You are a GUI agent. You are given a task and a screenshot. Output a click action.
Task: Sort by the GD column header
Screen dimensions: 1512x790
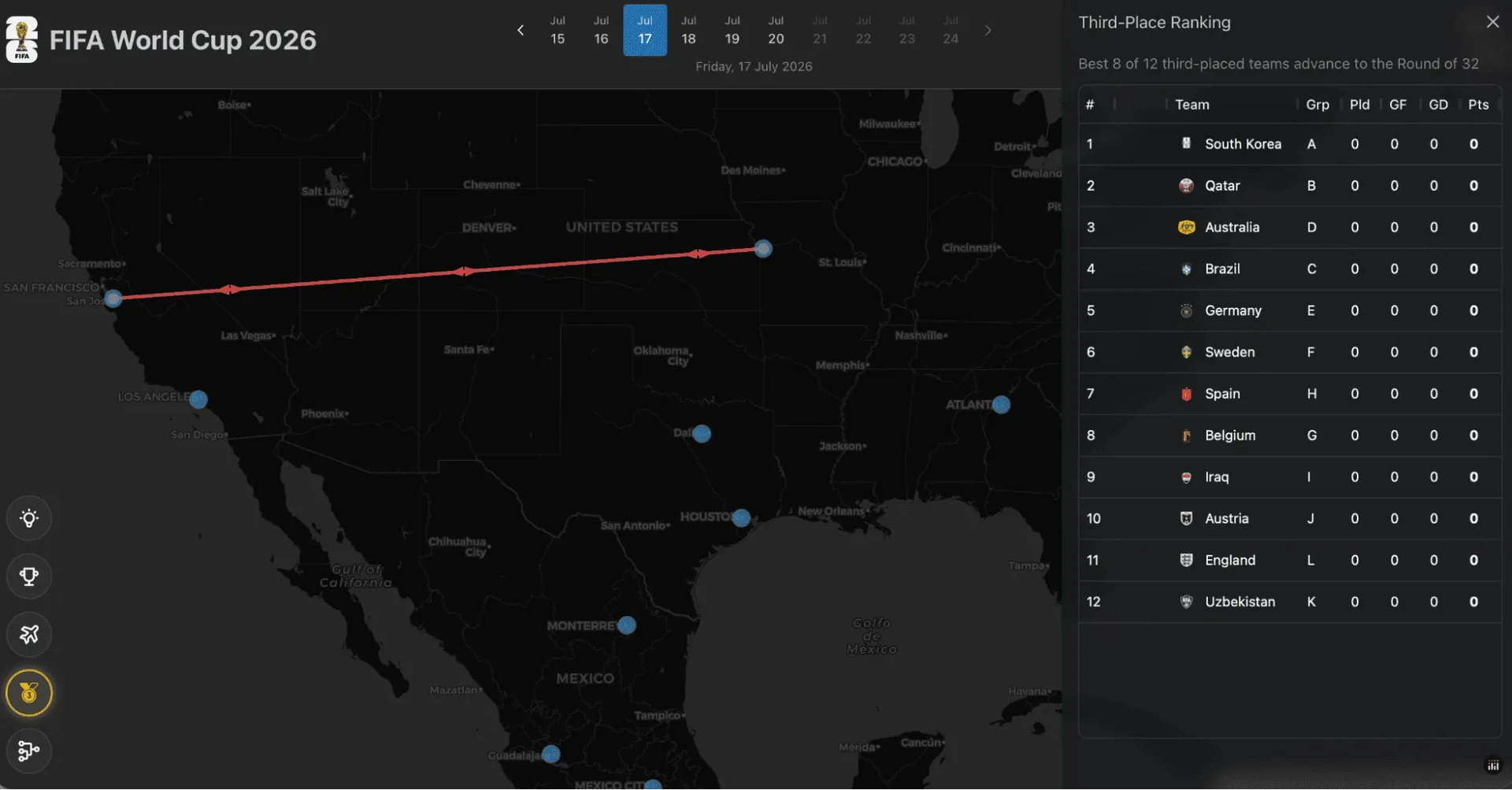pos(1438,105)
